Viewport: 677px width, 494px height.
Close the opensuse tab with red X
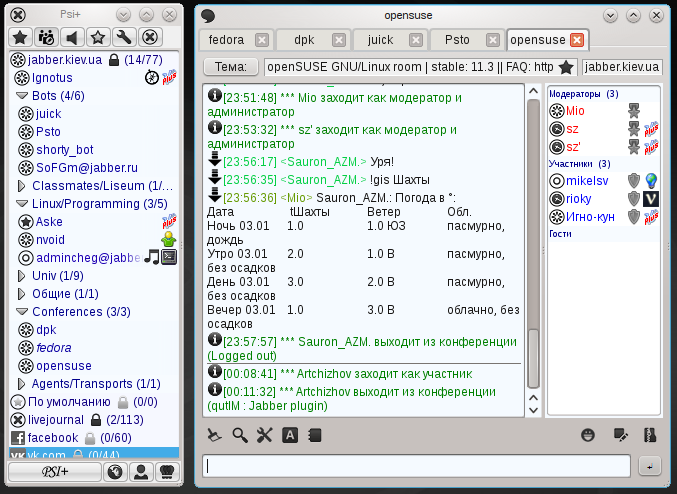coord(577,40)
